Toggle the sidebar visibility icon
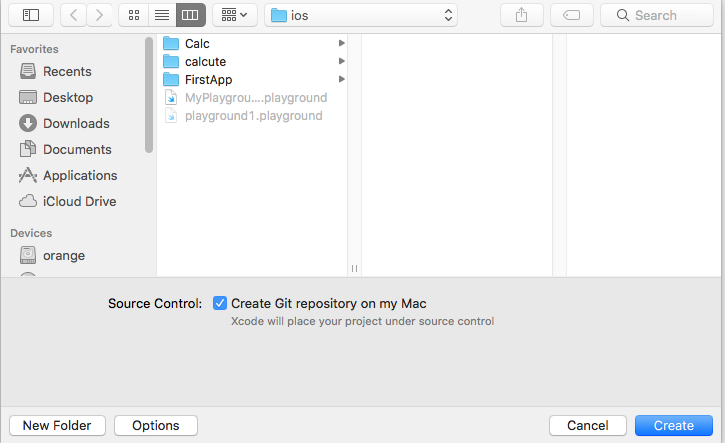Viewport: 725px width, 443px height. 31,15
